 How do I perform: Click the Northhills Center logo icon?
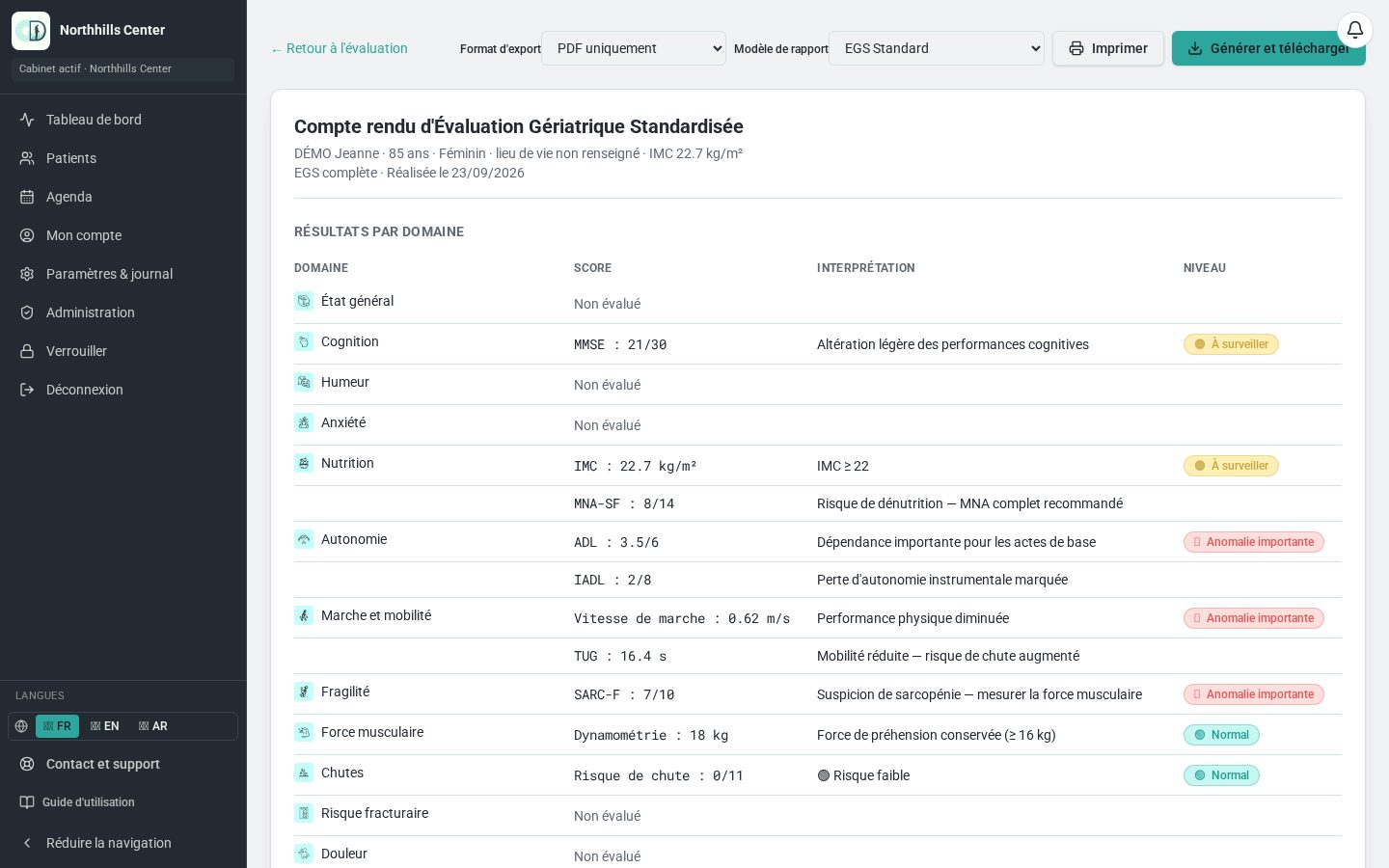[31, 31]
